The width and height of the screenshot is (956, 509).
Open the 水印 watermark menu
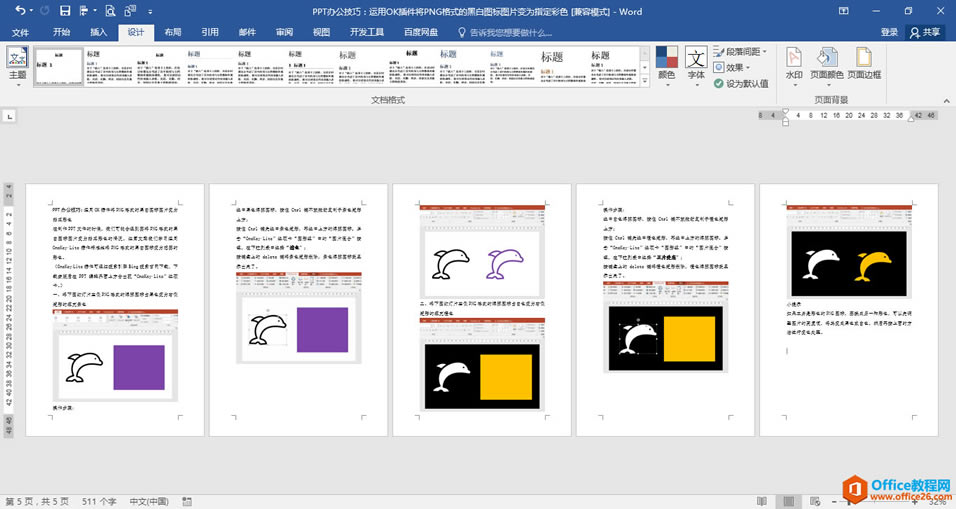click(x=794, y=66)
